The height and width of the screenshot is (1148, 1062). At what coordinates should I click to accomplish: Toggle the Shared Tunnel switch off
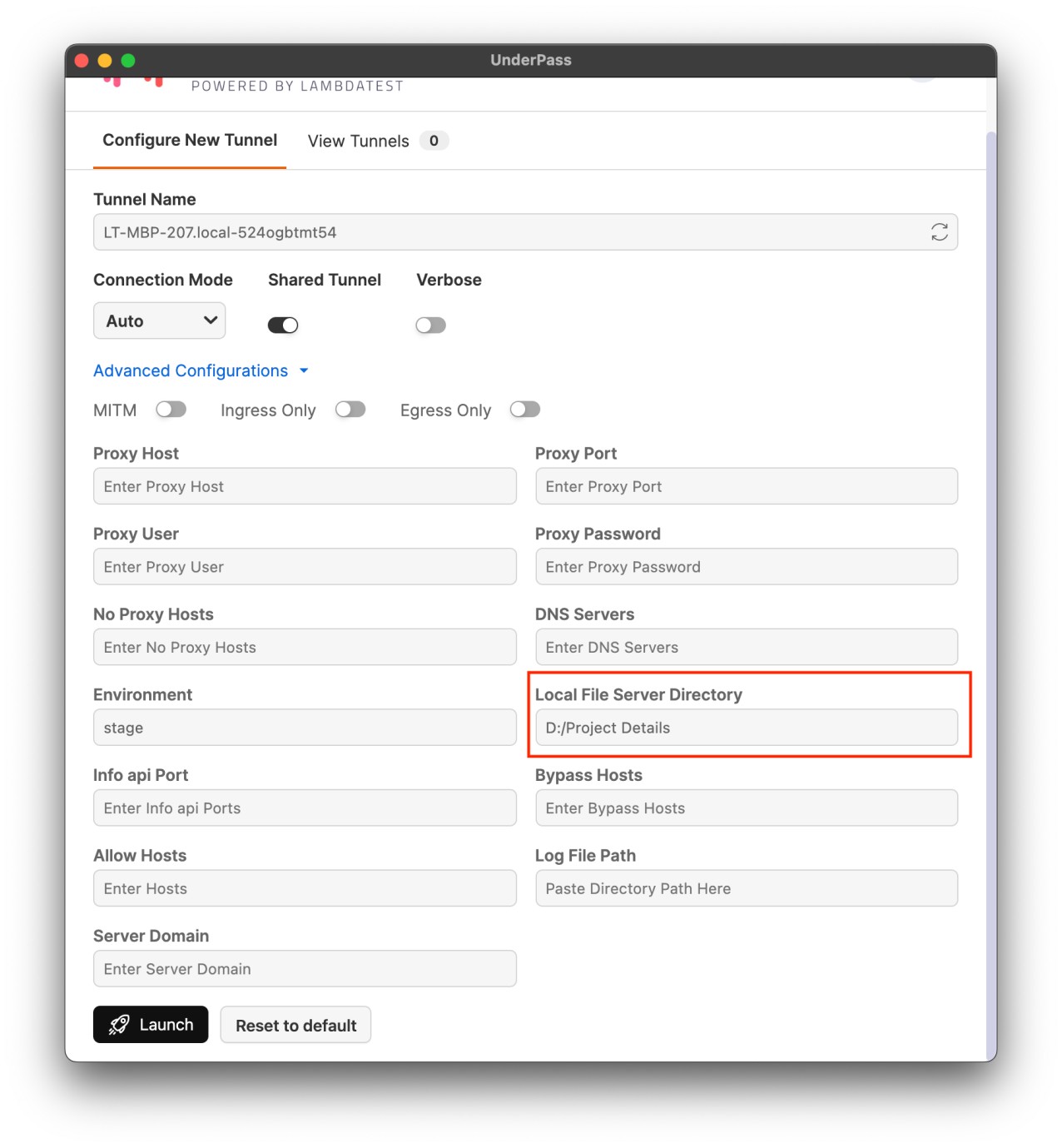click(283, 326)
